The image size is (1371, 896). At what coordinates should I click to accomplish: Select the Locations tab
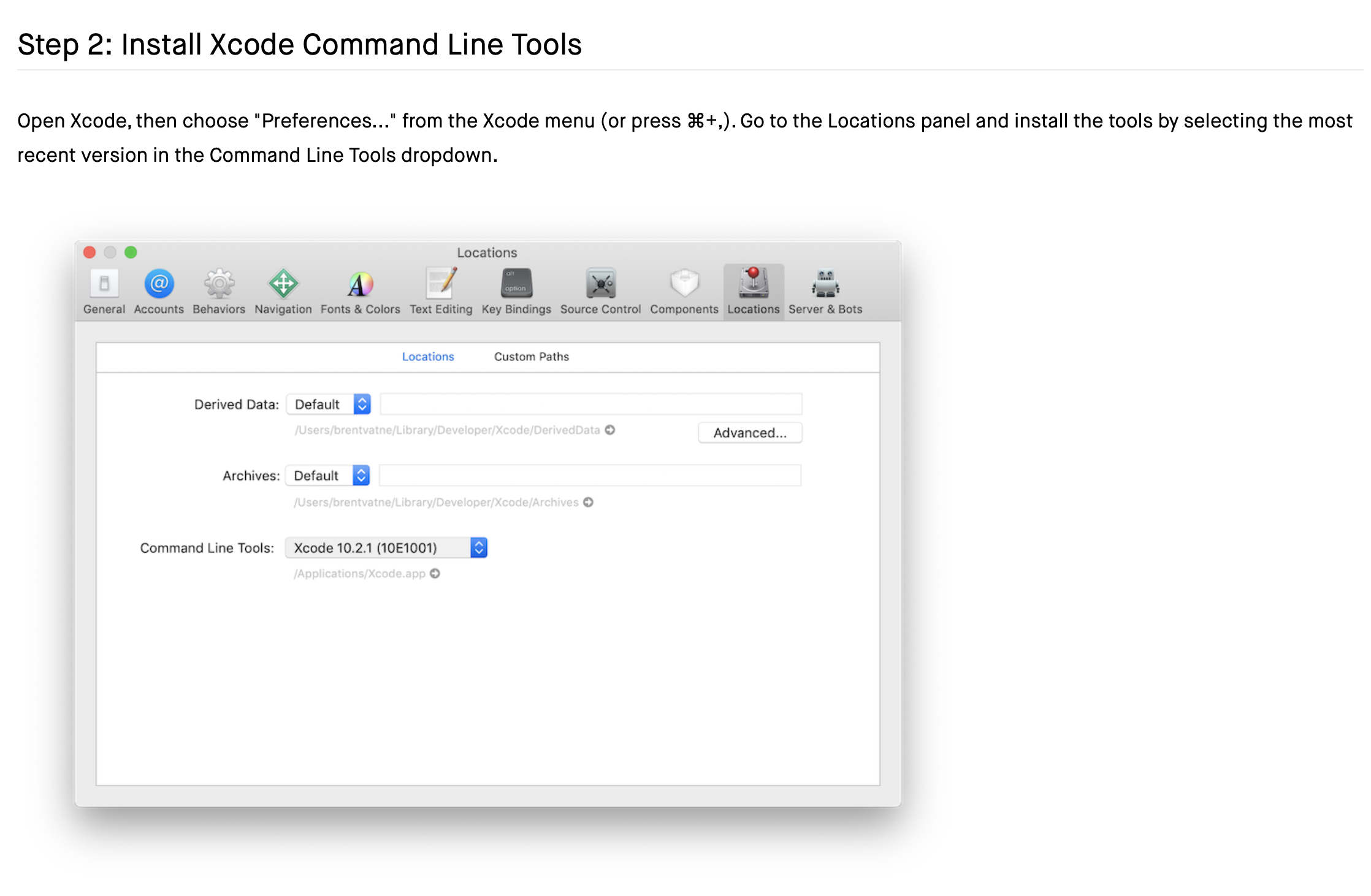click(427, 356)
